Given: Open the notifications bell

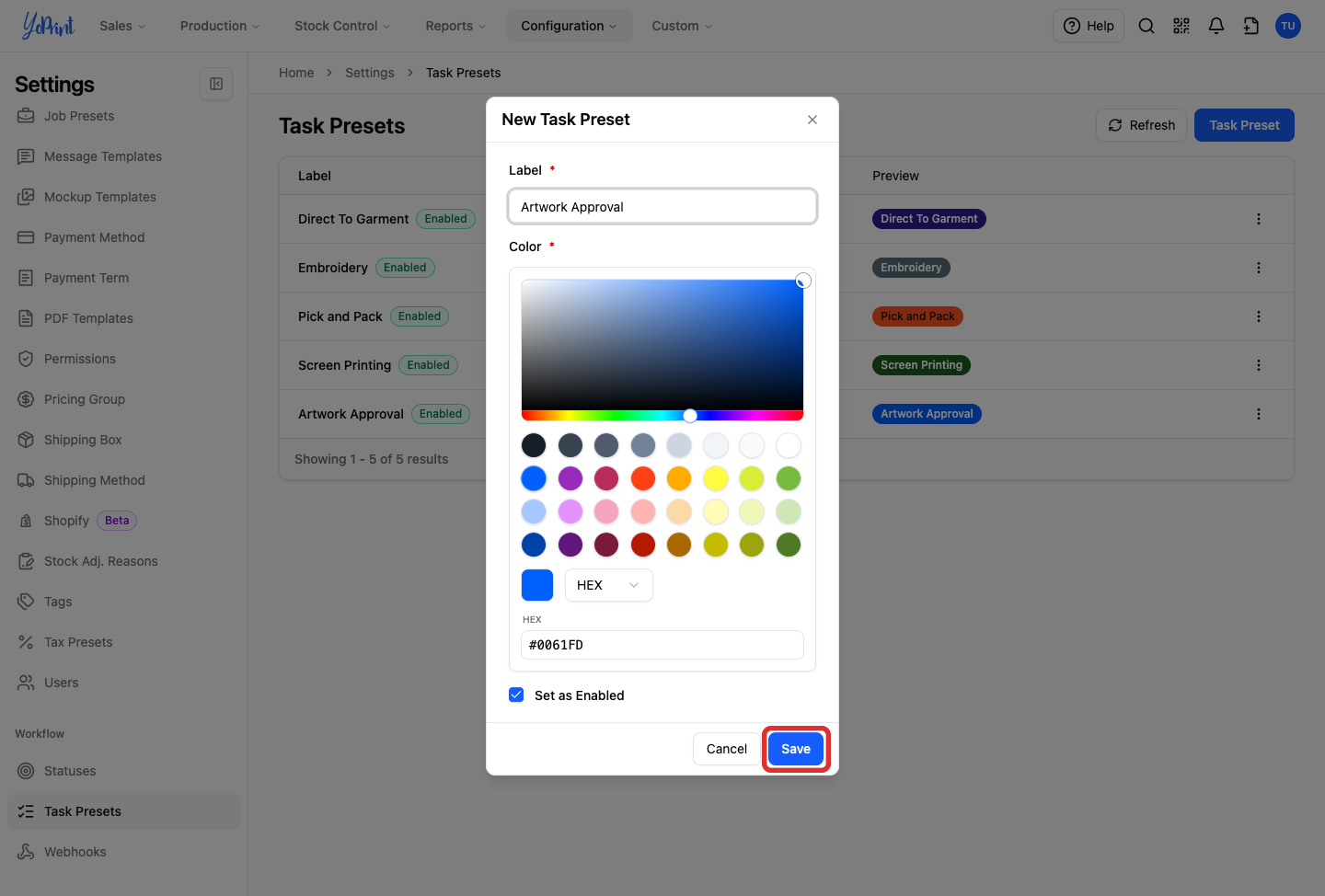Looking at the screenshot, I should coord(1216,26).
